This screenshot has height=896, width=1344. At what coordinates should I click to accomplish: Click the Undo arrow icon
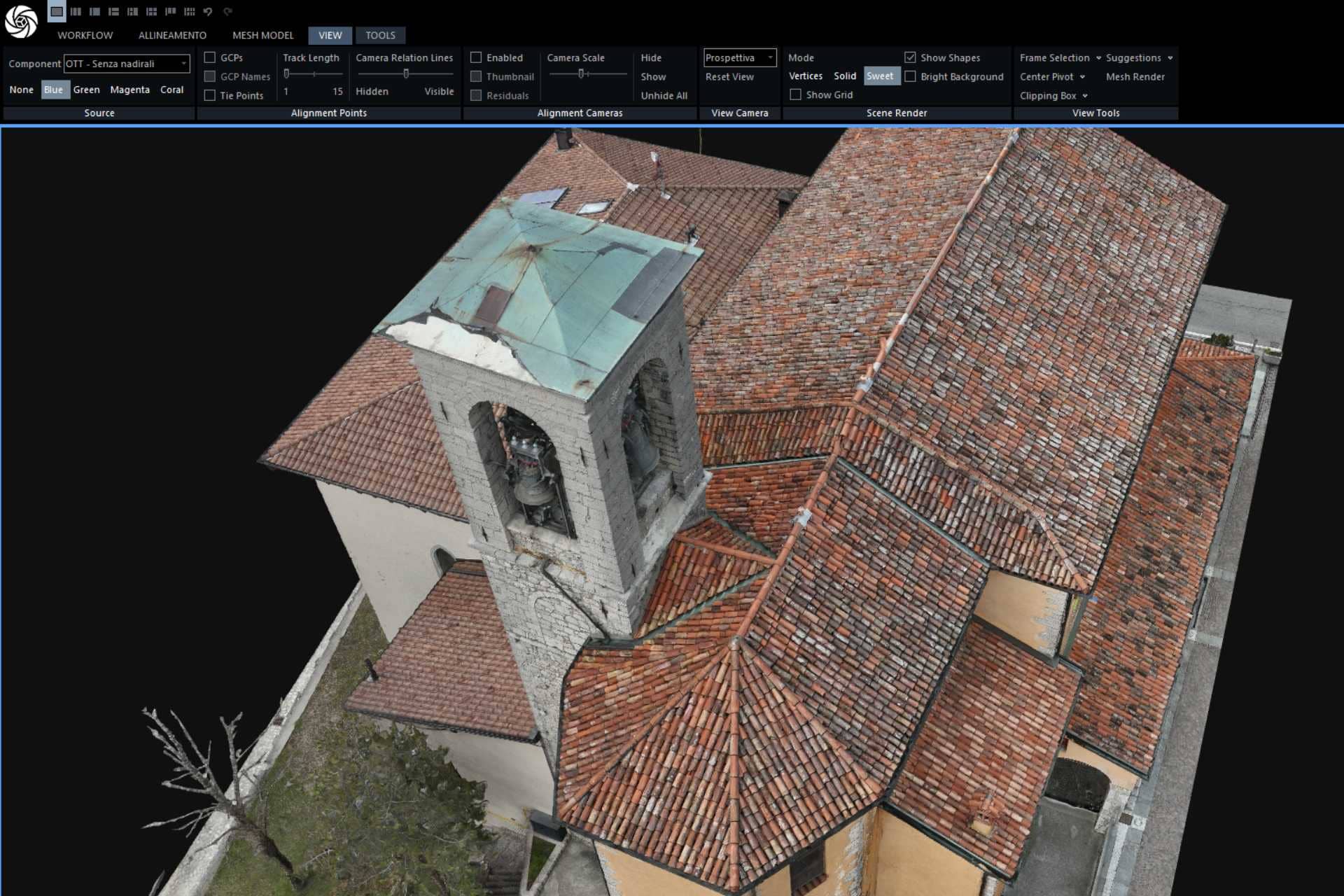pos(208,11)
